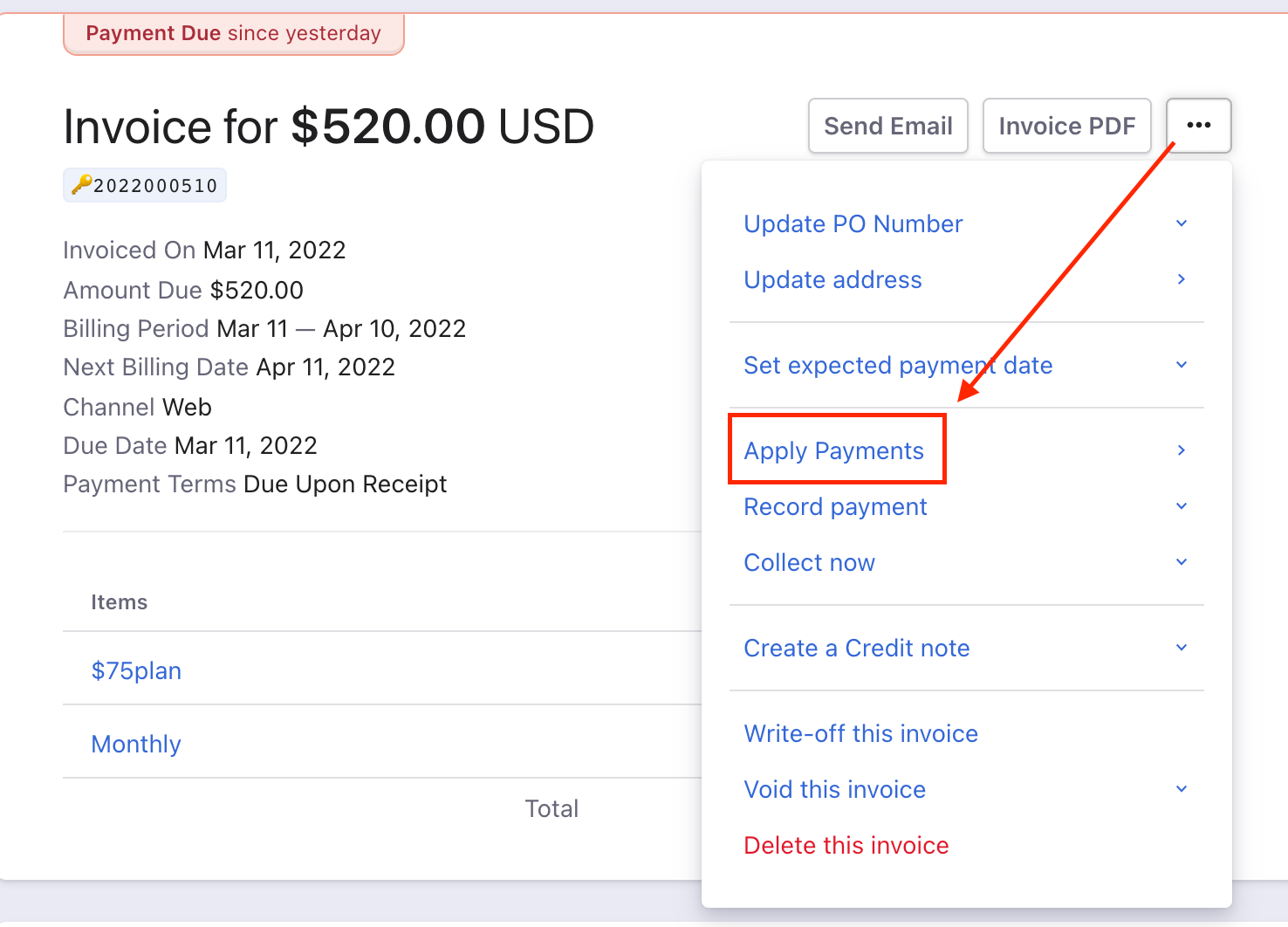1288x927 pixels.
Task: Open the ellipsis more-options menu
Action: [x=1198, y=125]
